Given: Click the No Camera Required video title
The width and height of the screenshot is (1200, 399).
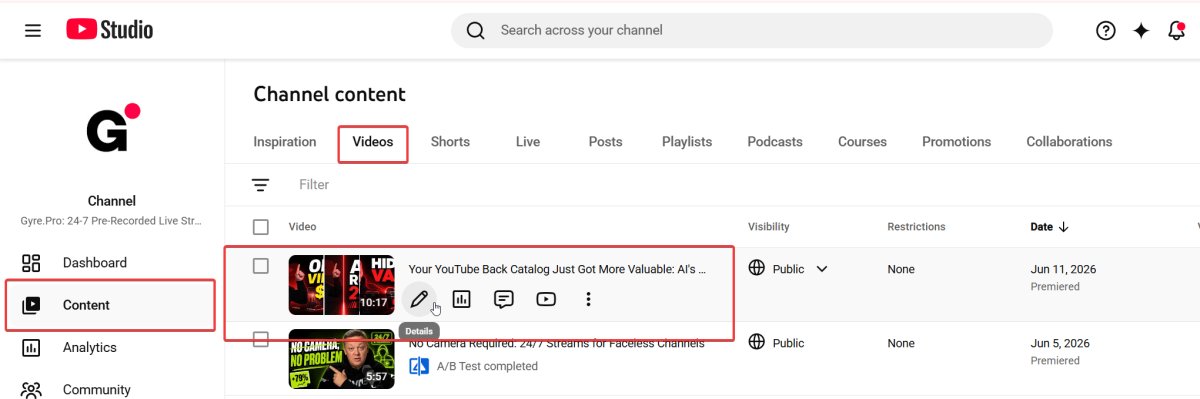Looking at the screenshot, I should [557, 343].
